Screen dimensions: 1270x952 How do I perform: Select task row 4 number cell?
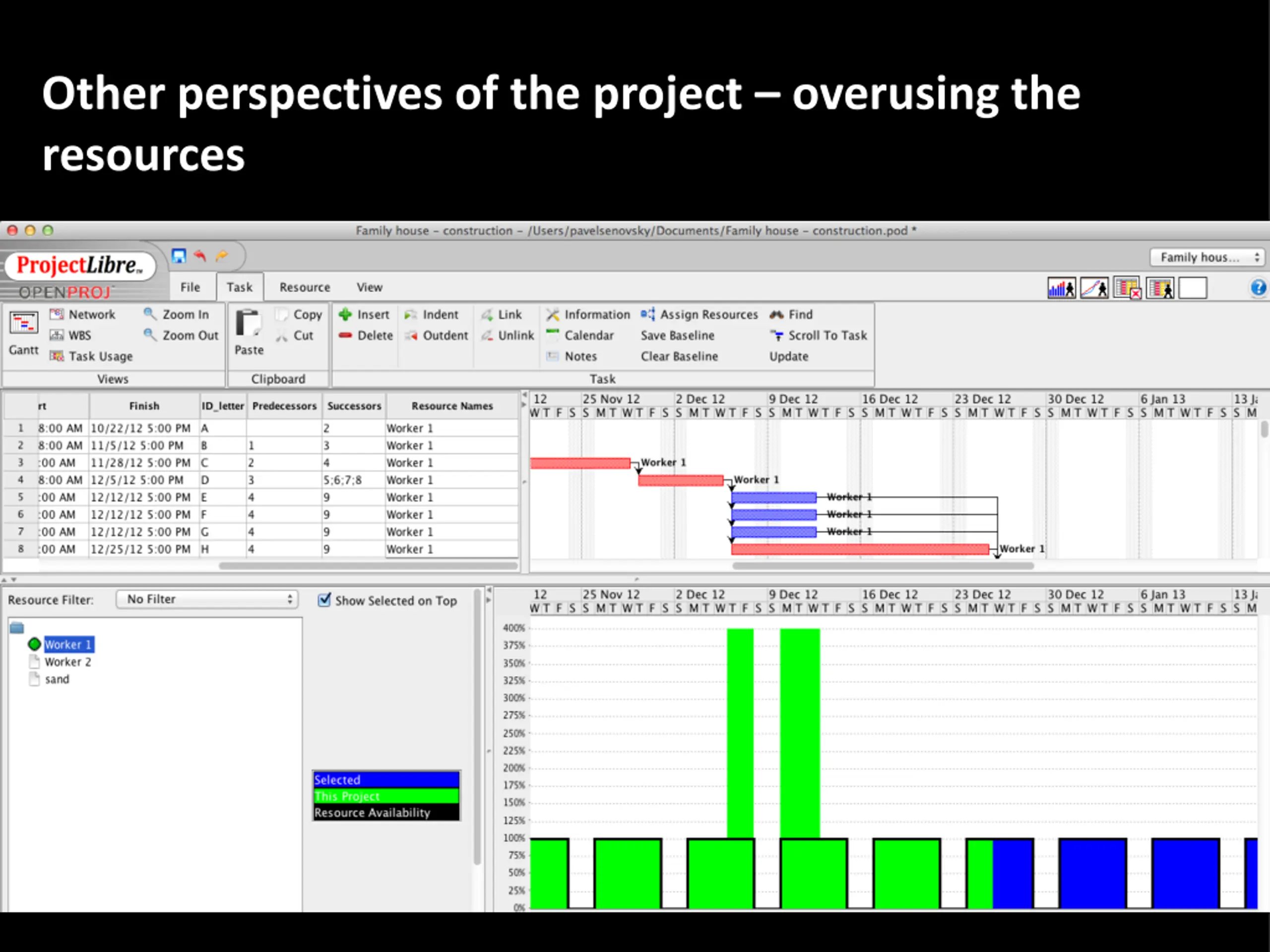click(21, 479)
